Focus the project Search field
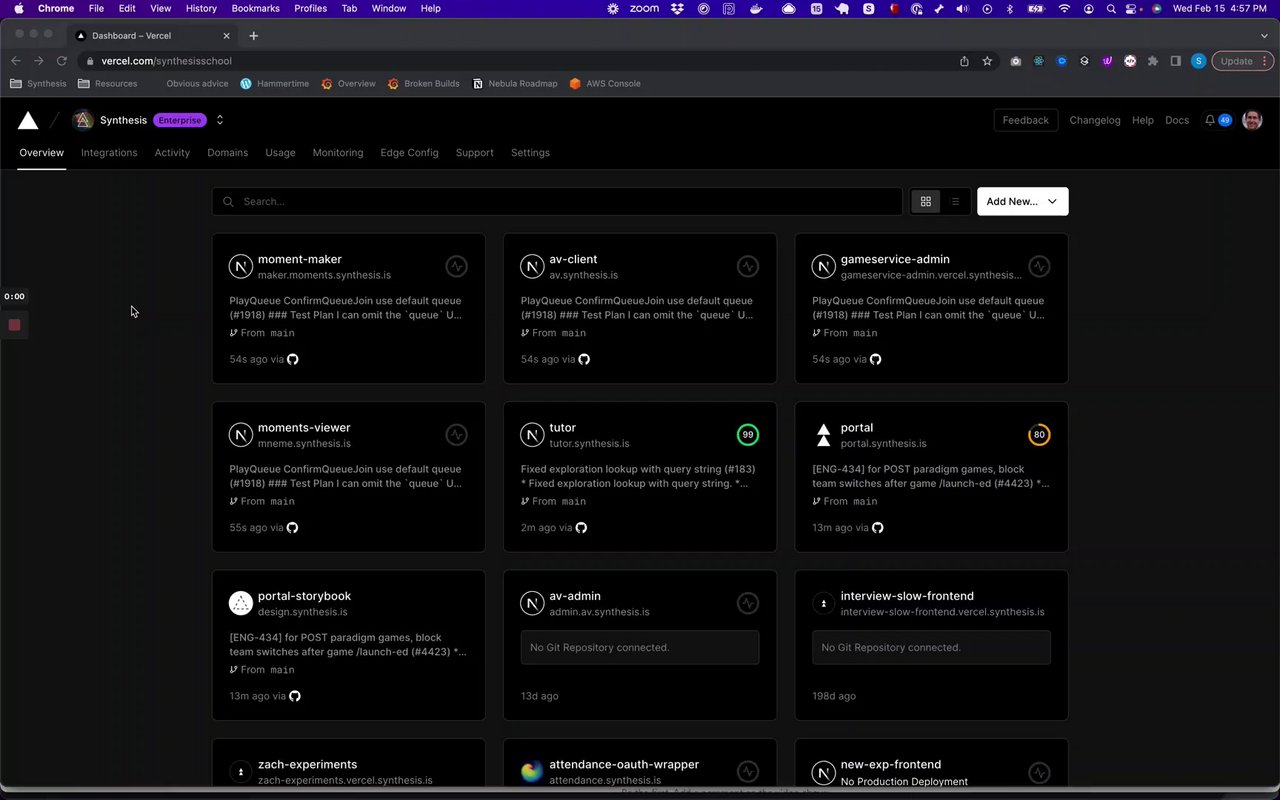 (557, 201)
